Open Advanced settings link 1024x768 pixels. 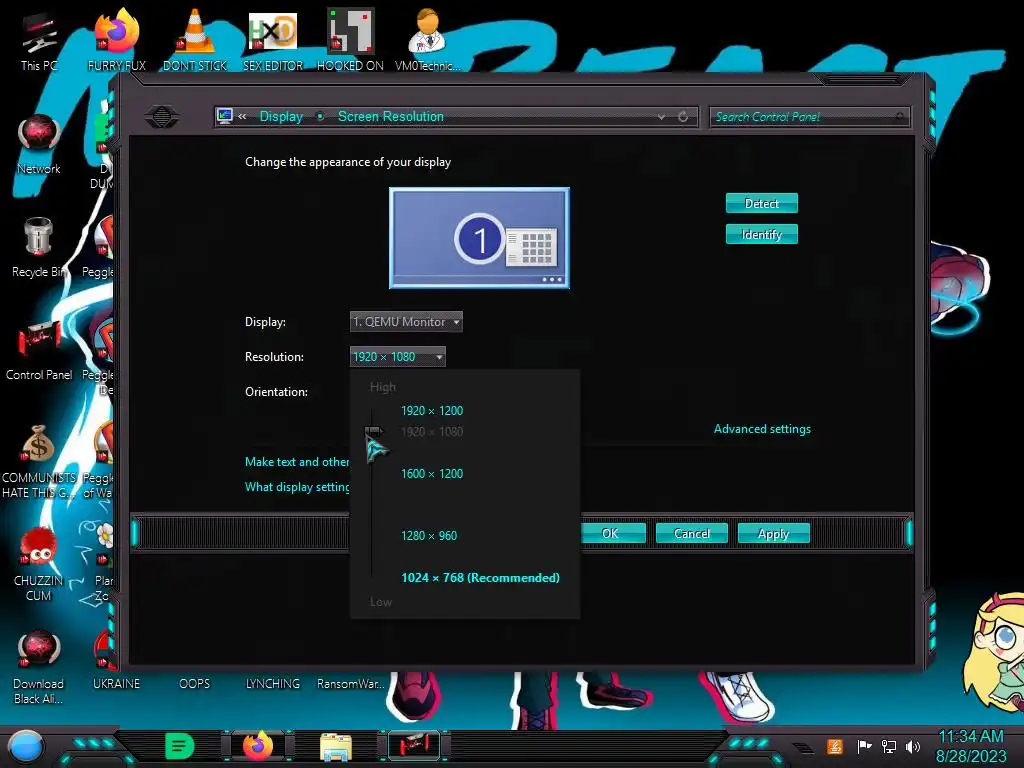pos(762,429)
